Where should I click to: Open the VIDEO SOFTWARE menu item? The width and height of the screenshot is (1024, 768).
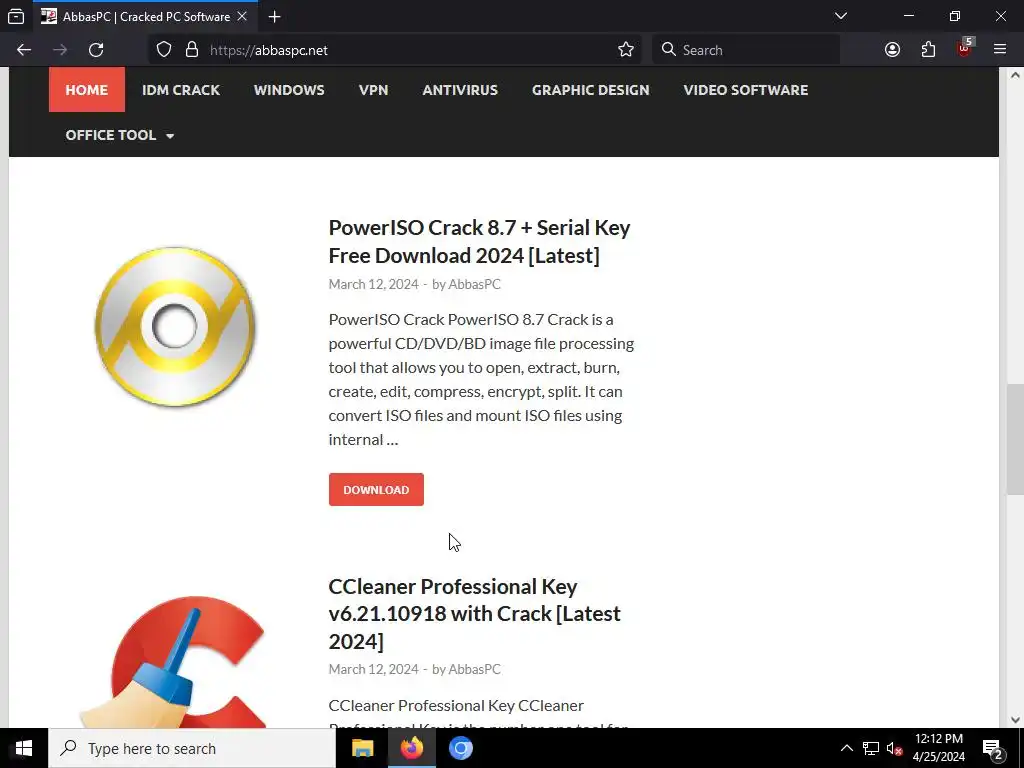tap(746, 89)
